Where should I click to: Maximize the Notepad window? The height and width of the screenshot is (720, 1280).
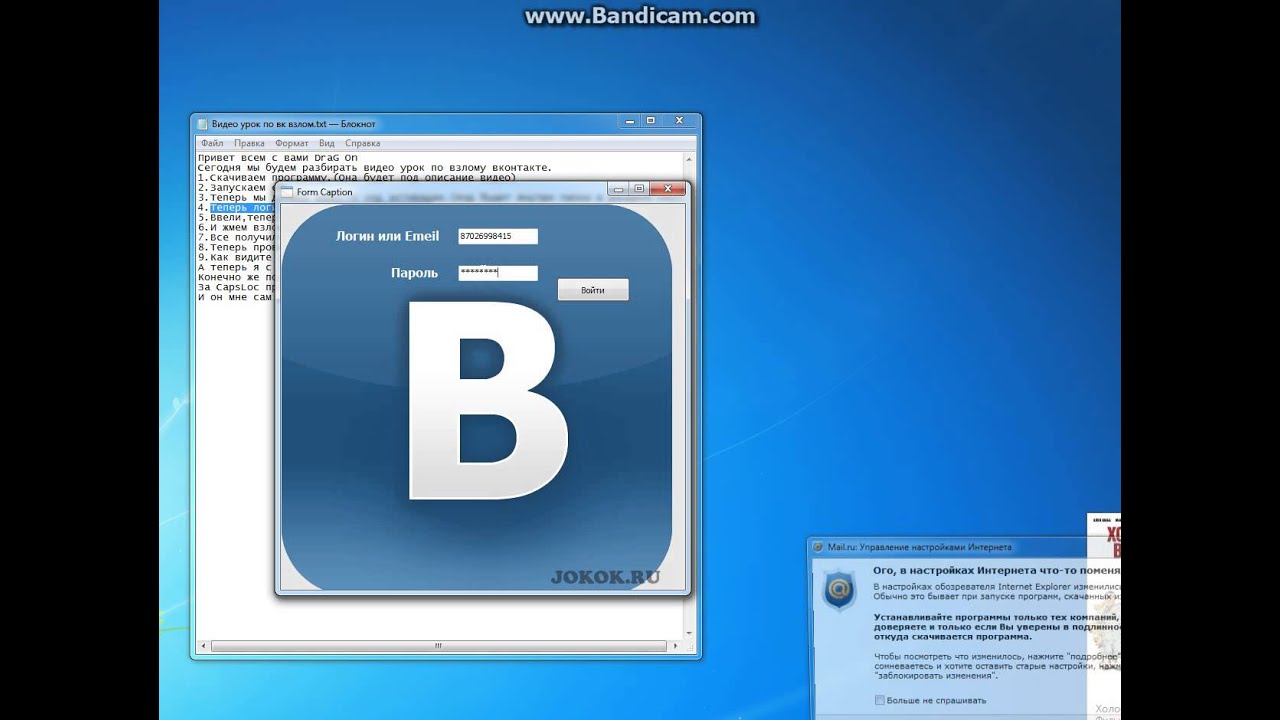coord(651,120)
